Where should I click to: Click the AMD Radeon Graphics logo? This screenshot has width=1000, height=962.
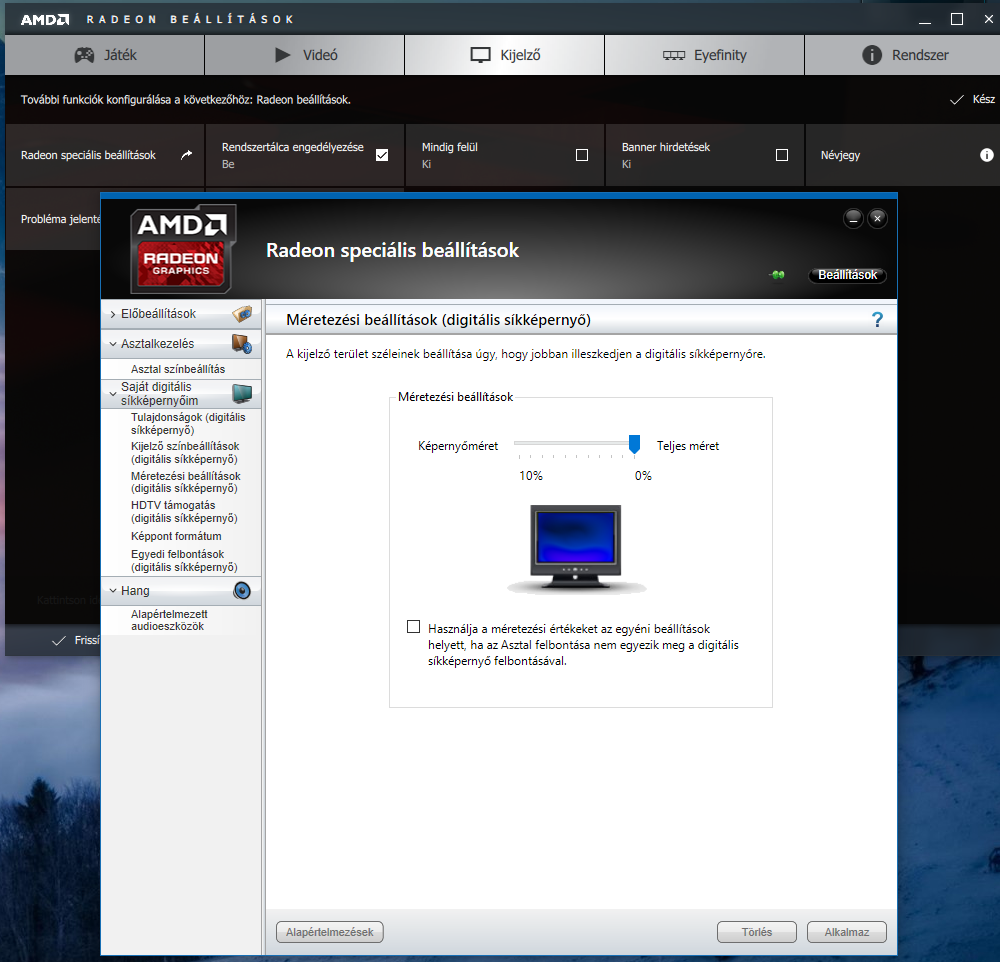click(183, 248)
